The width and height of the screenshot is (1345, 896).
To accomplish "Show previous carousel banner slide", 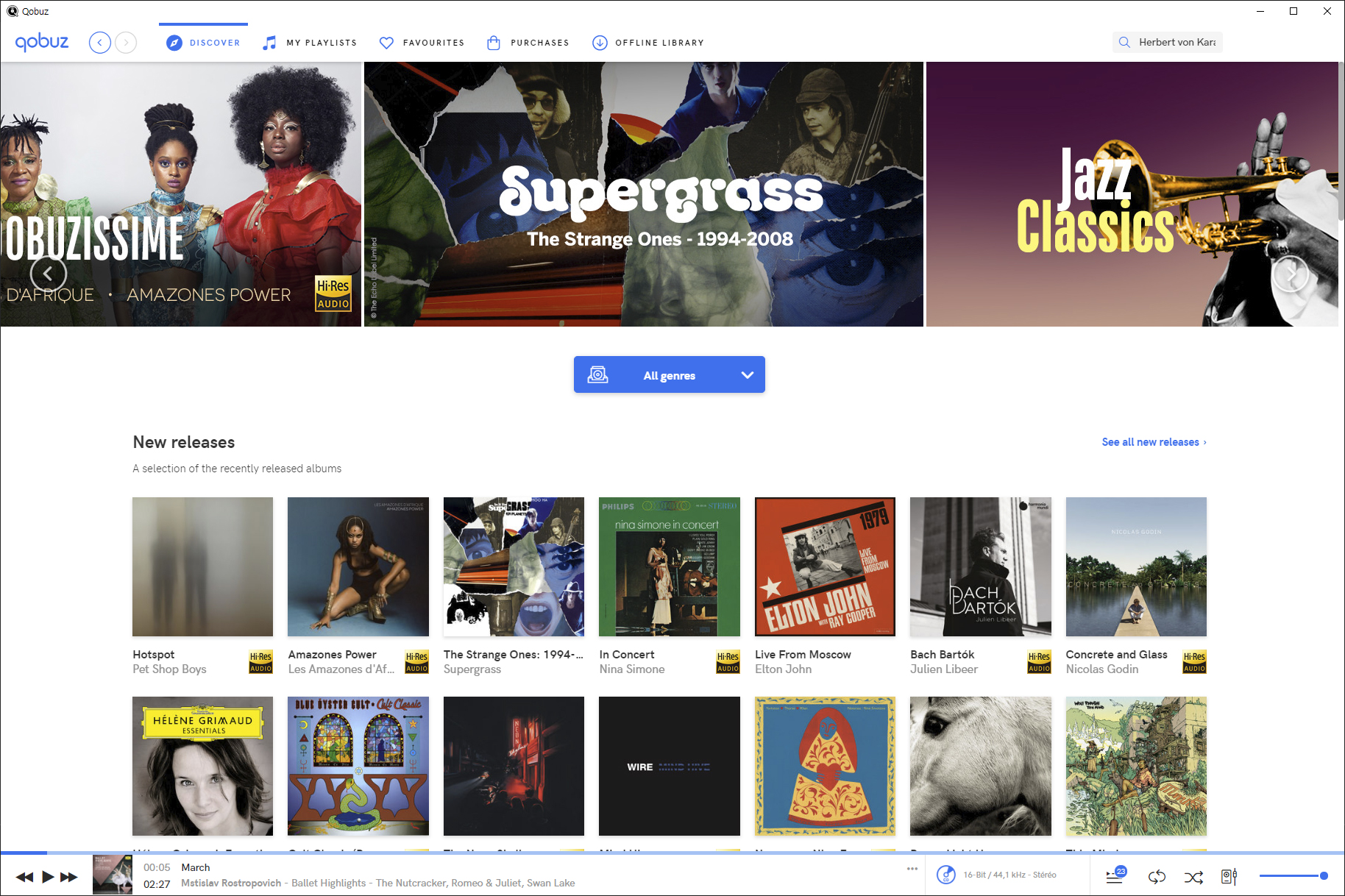I will [49, 274].
